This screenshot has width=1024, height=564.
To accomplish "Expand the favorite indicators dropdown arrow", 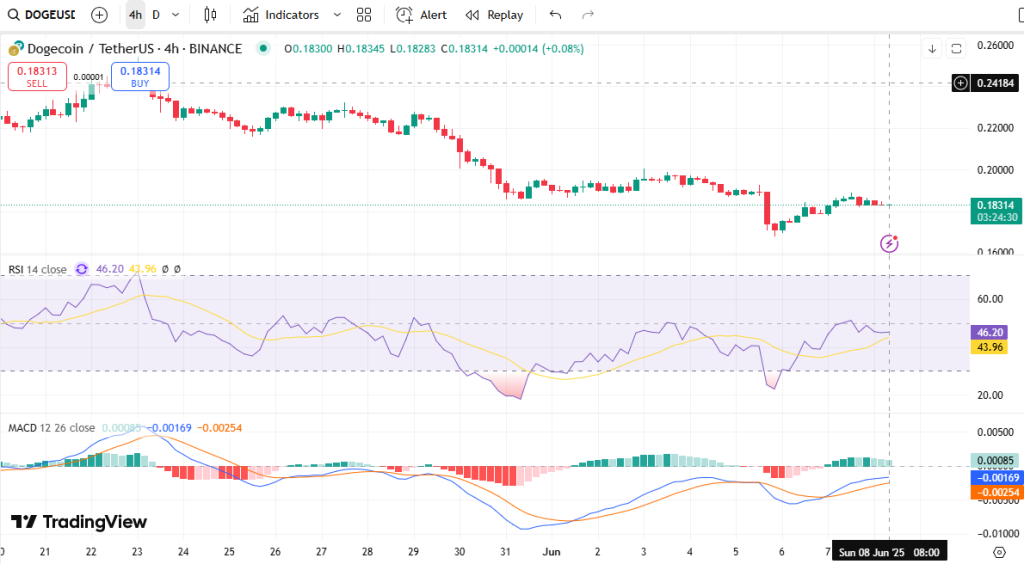I will point(337,14).
